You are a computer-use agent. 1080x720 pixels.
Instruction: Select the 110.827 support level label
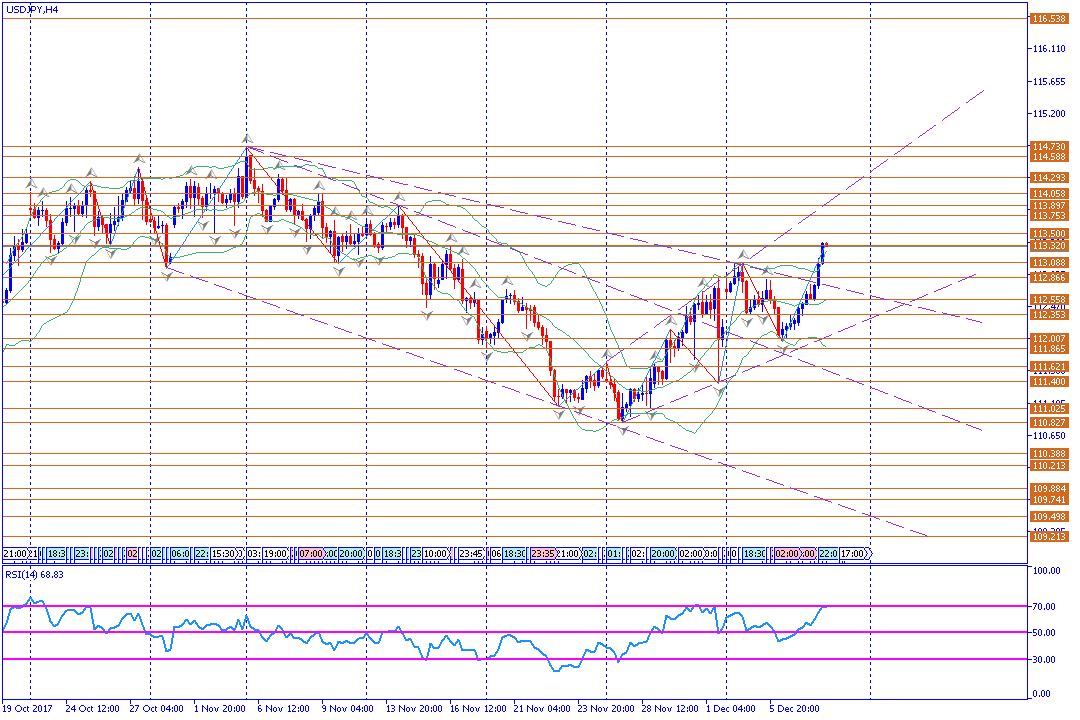click(x=1048, y=423)
